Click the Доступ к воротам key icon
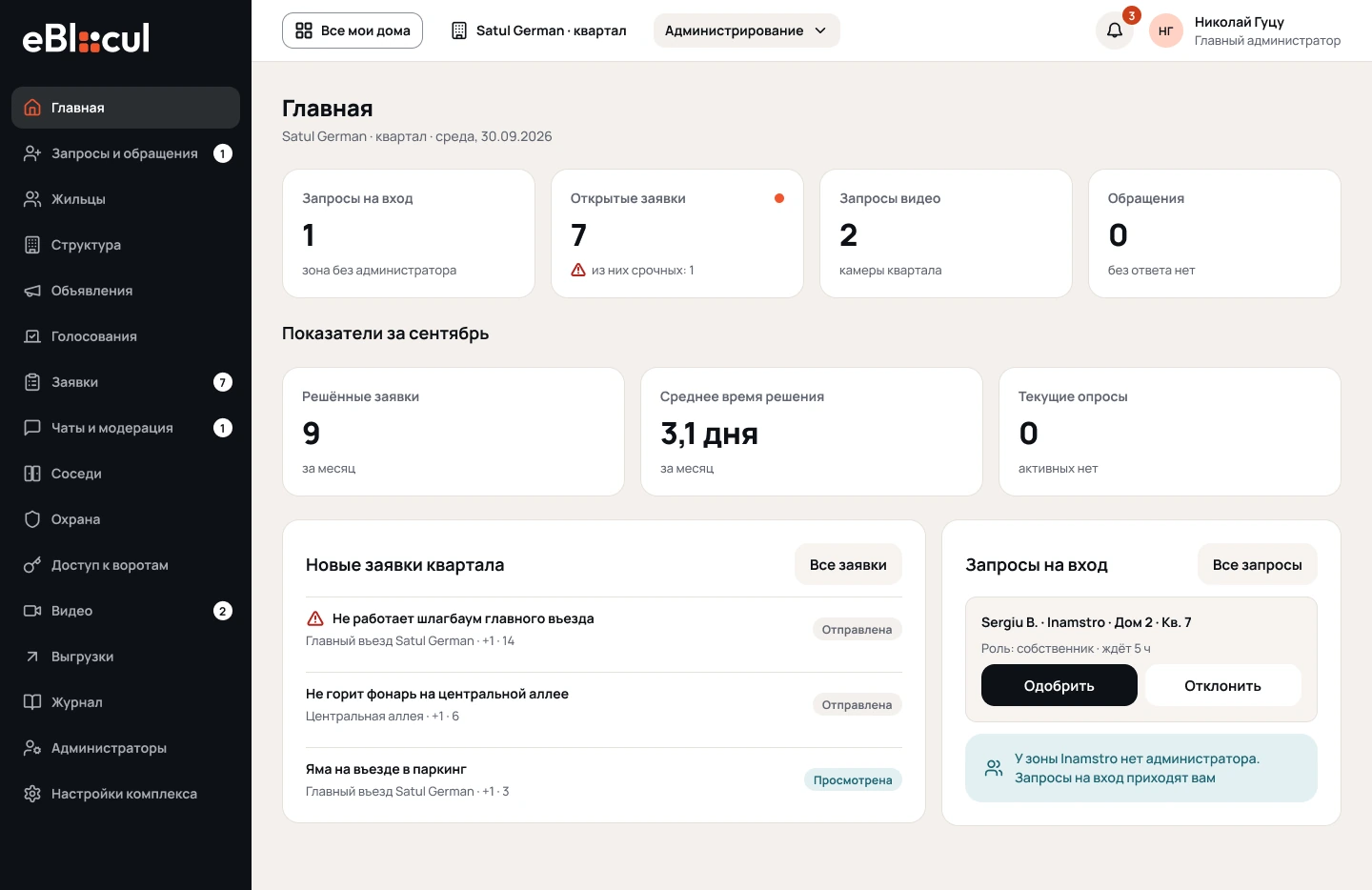 (x=32, y=565)
